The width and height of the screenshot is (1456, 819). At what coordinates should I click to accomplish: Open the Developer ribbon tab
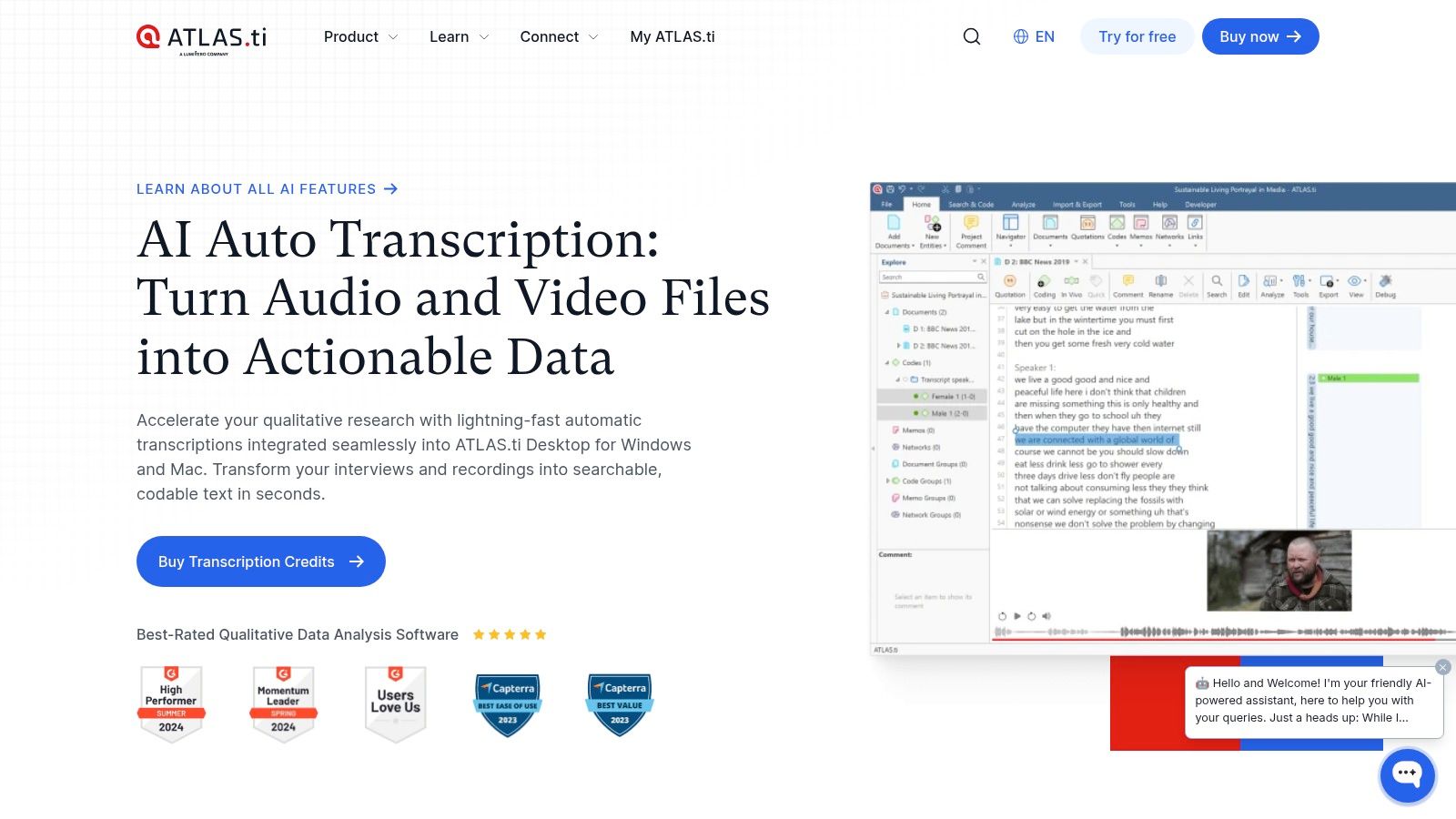pyautogui.click(x=1200, y=205)
